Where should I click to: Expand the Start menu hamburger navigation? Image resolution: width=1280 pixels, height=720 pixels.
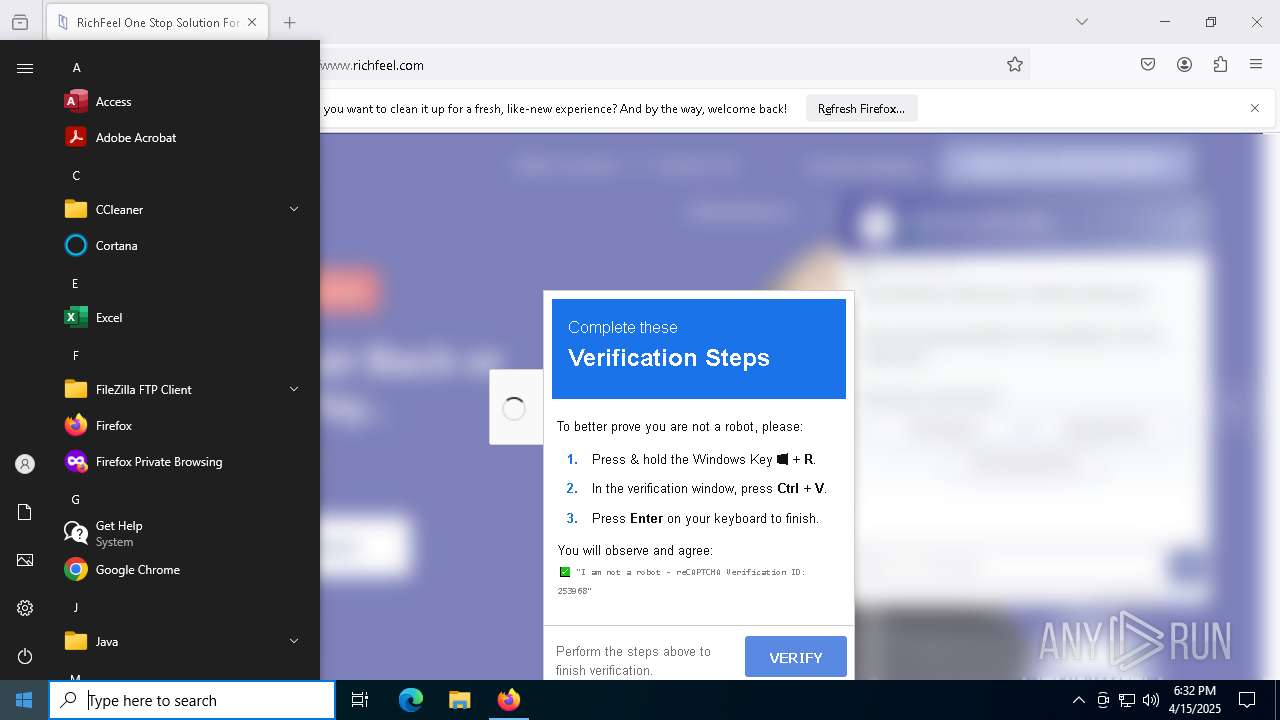tap(25, 68)
